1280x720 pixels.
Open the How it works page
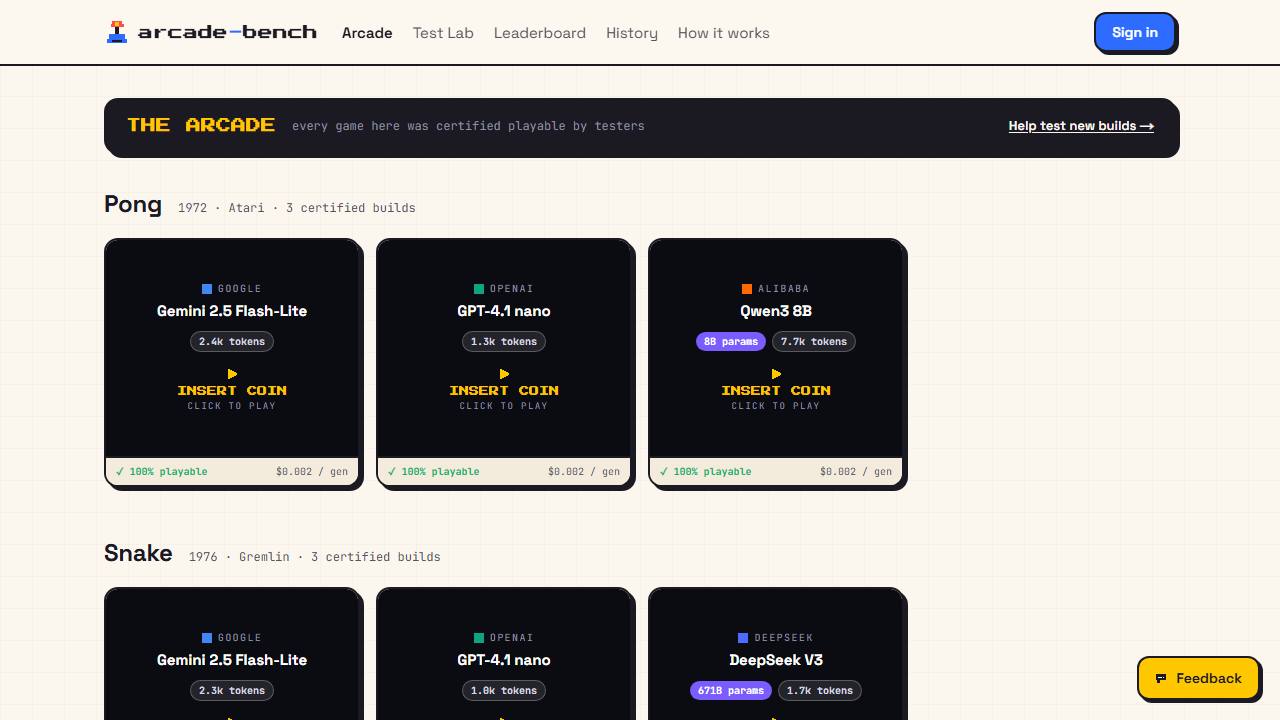(x=724, y=33)
